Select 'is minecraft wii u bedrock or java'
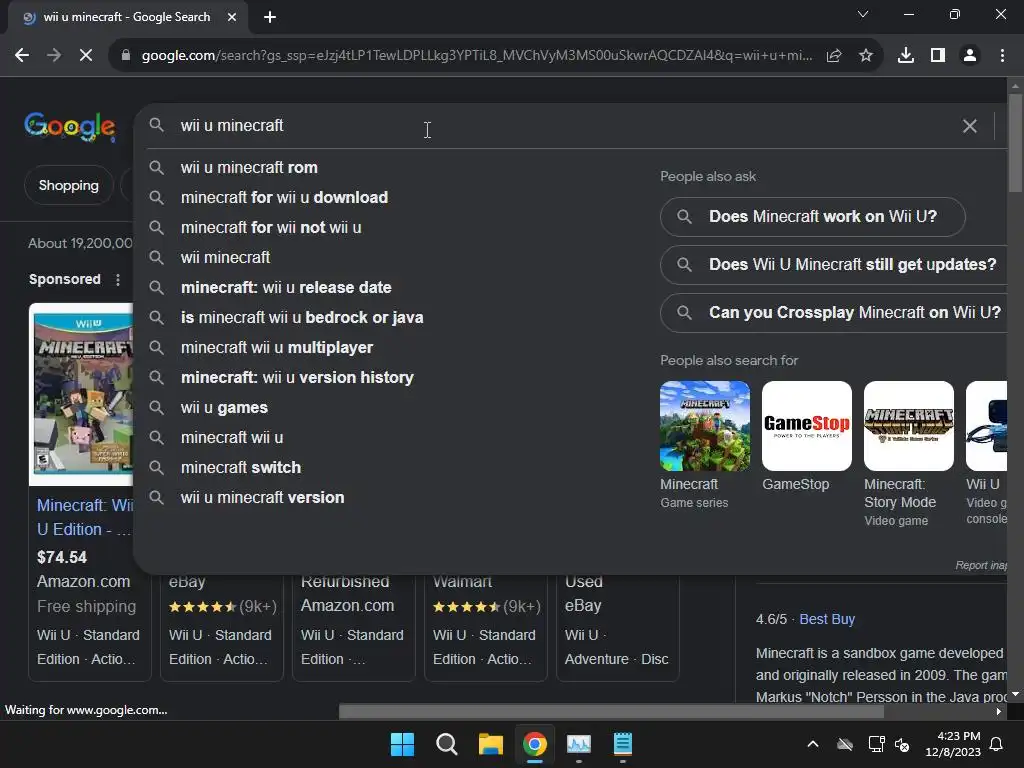The image size is (1024, 768). click(302, 318)
